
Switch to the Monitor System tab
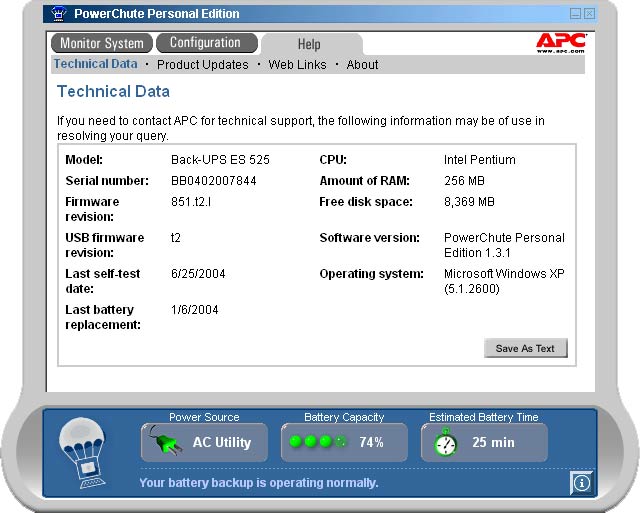point(102,43)
